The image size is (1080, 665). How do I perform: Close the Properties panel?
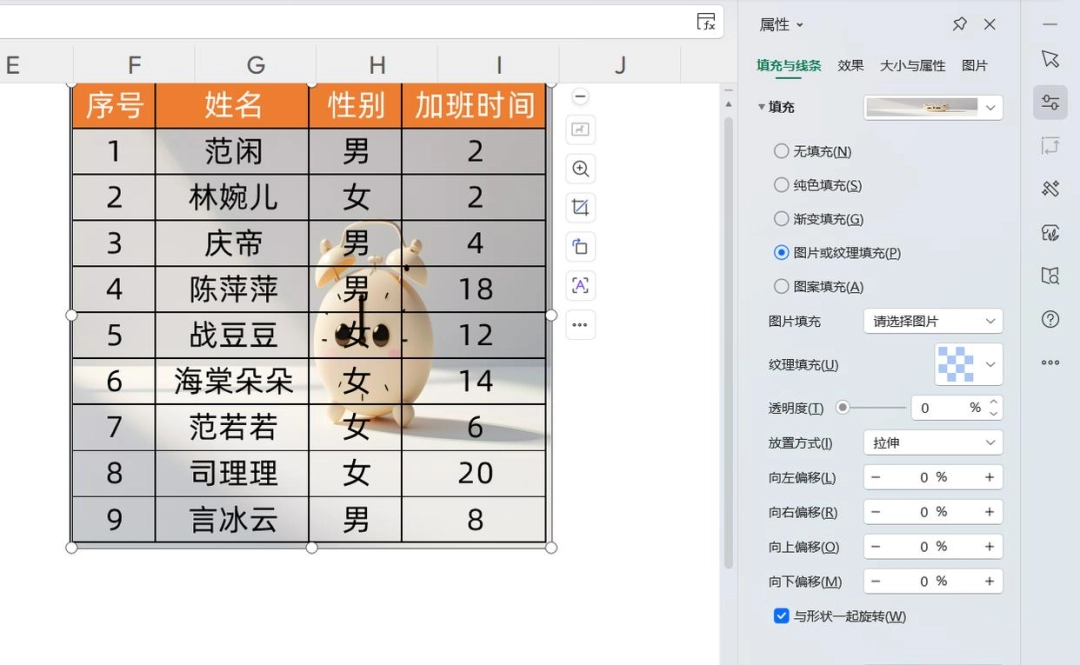click(990, 24)
